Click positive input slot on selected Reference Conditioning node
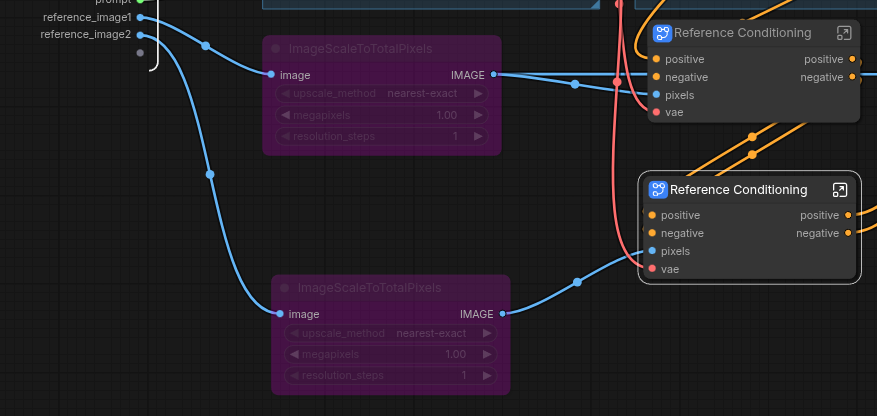Viewport: 877px width, 416px height. (x=652, y=215)
